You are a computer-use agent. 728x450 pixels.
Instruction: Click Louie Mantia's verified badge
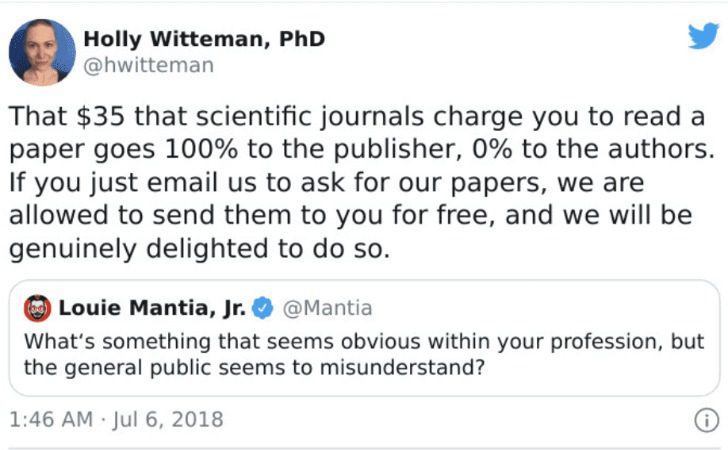pos(268,307)
